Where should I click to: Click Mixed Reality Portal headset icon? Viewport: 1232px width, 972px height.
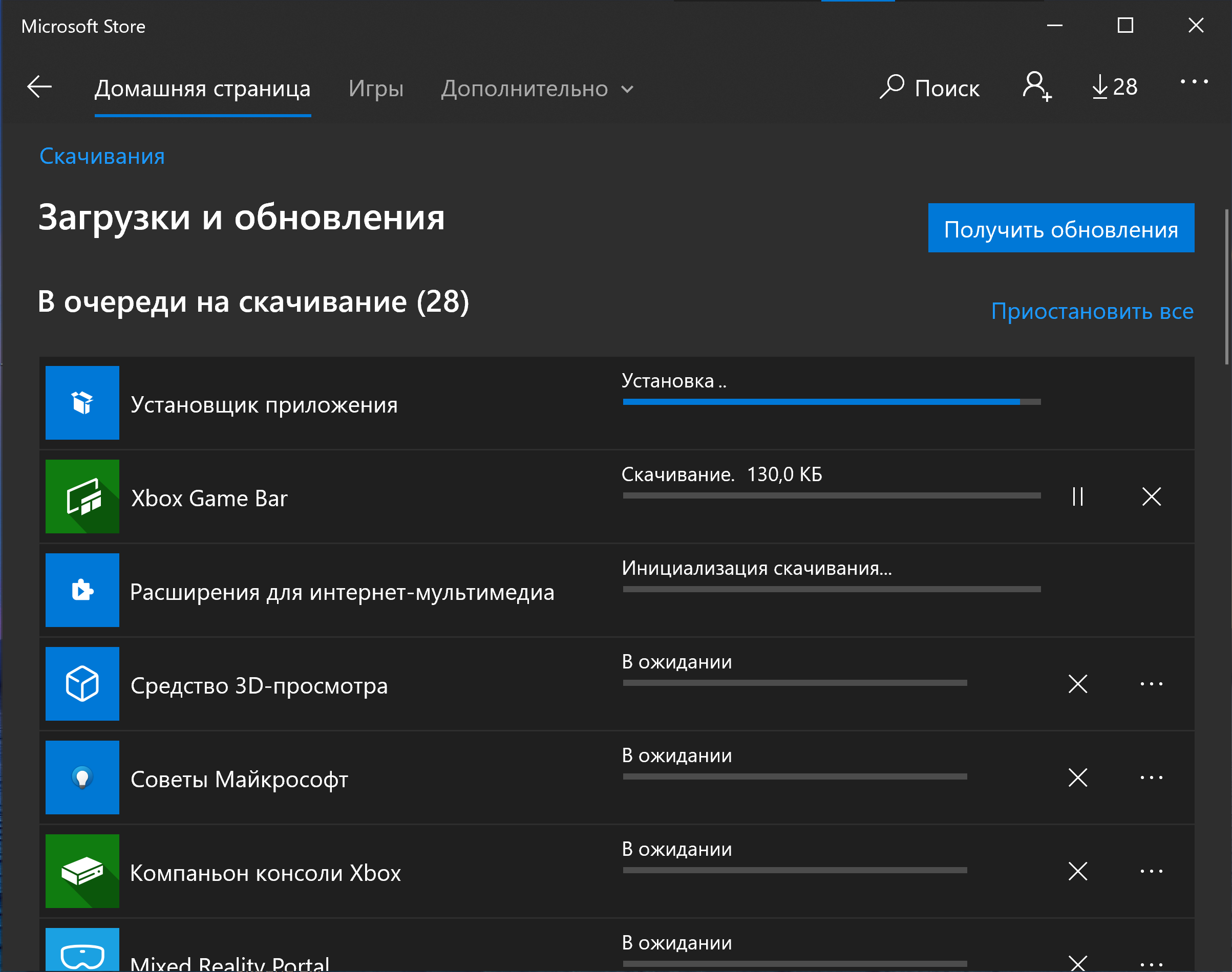tap(82, 950)
